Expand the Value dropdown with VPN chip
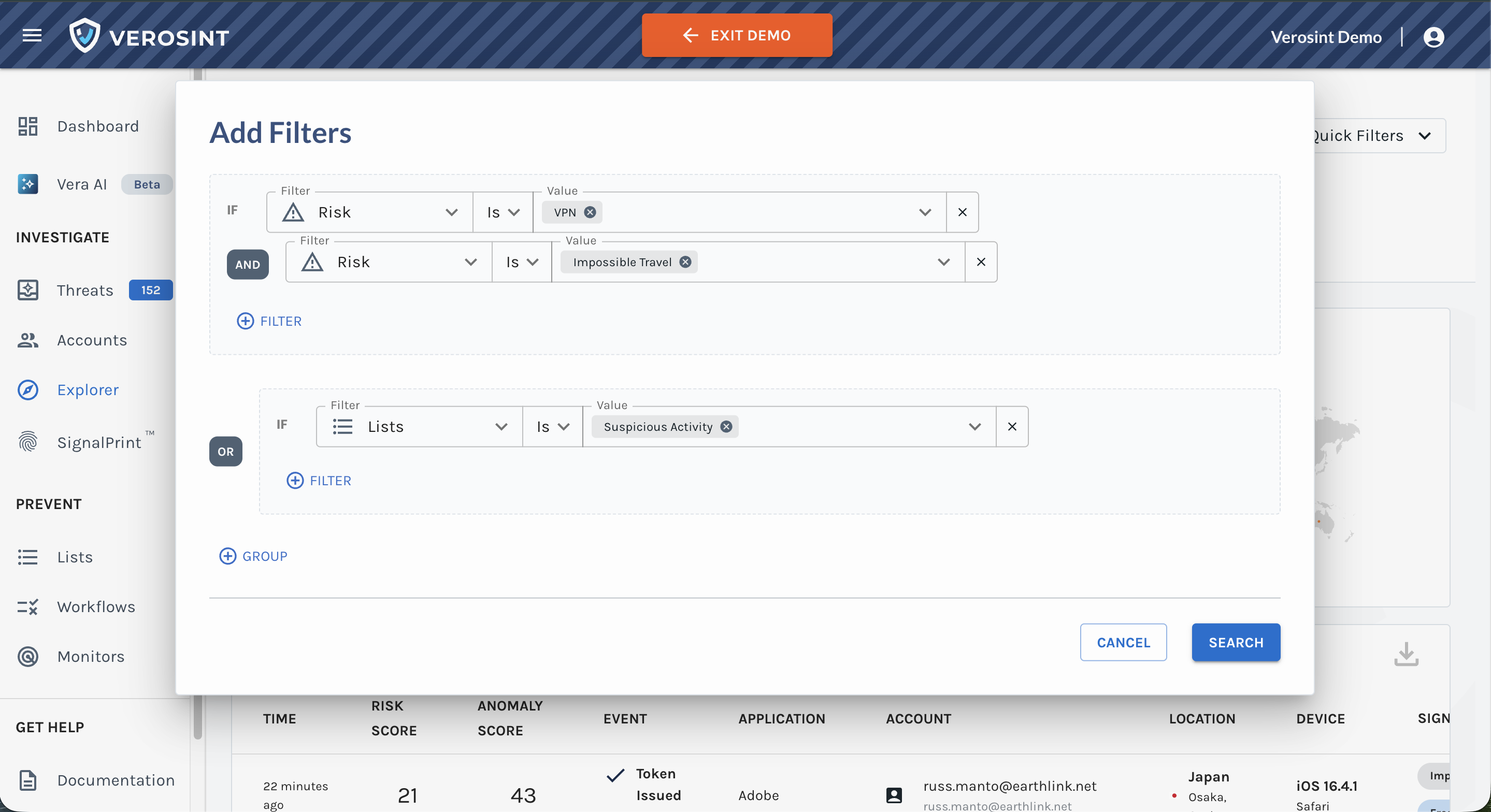This screenshot has width=1491, height=812. [925, 212]
